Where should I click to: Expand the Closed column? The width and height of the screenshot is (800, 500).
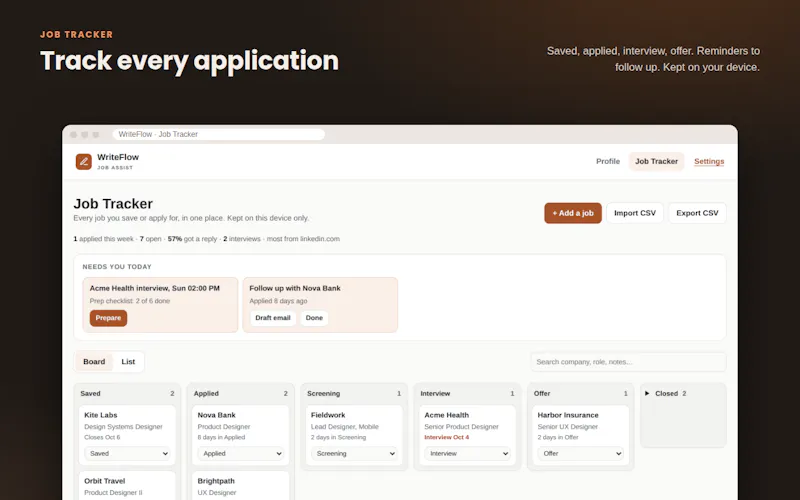666,393
